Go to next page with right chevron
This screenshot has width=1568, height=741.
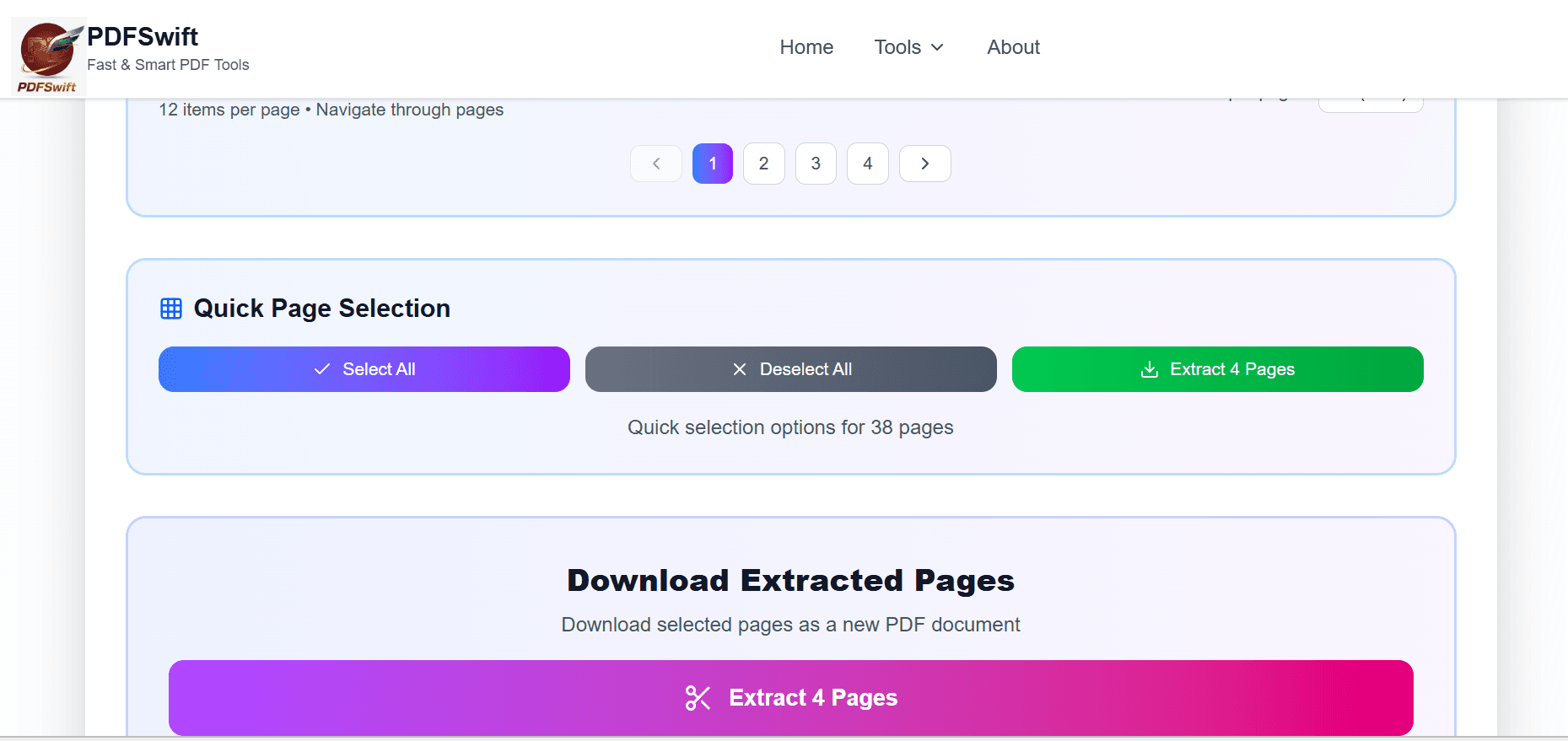click(925, 164)
